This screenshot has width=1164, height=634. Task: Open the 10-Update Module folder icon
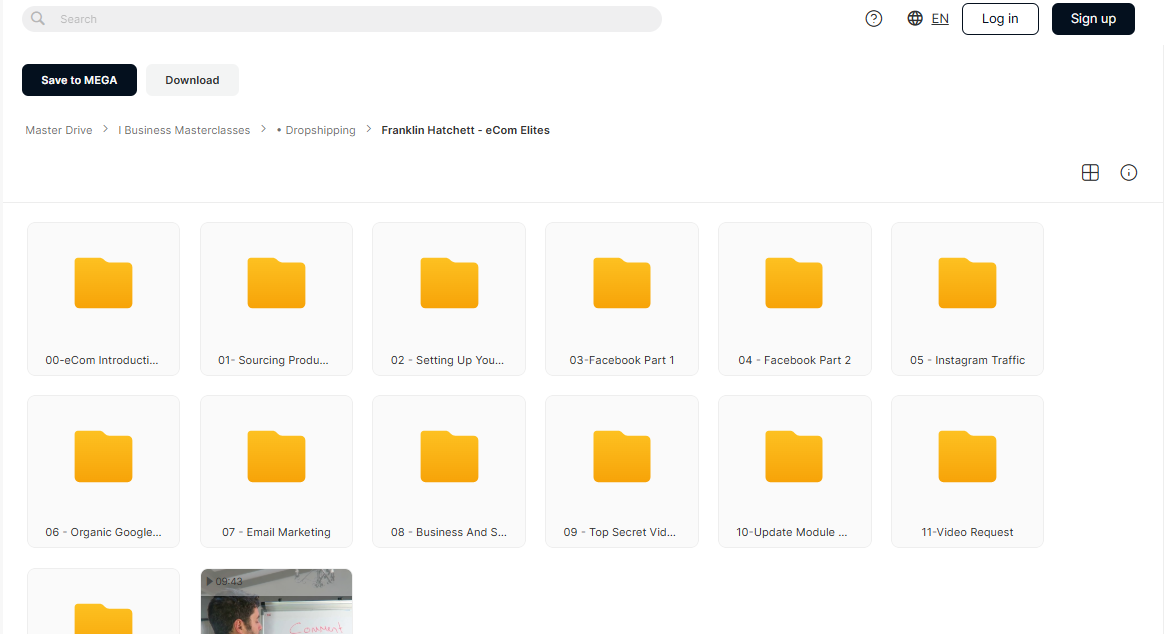[794, 456]
